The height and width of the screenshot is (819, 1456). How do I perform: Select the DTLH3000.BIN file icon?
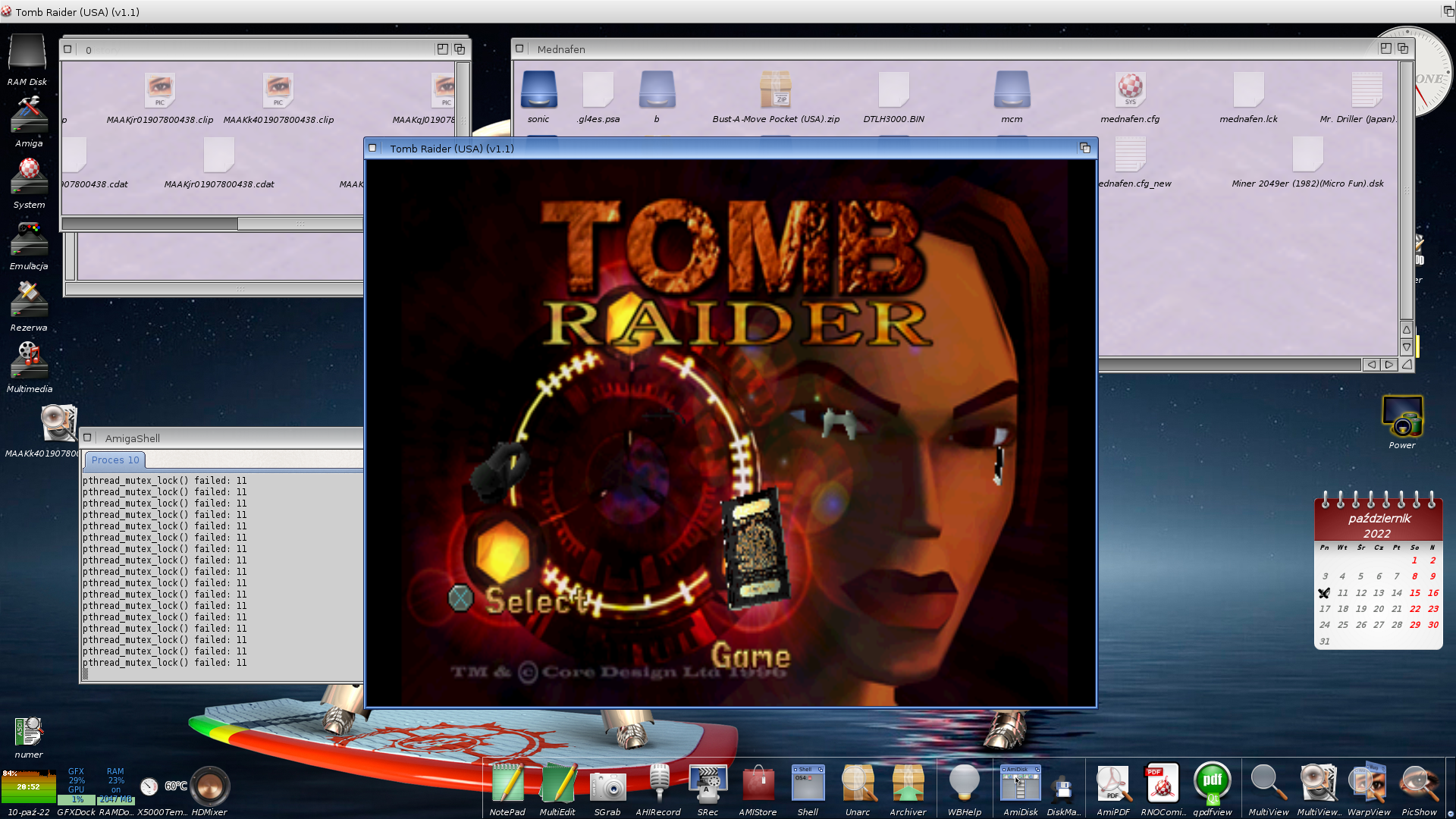pos(893,96)
